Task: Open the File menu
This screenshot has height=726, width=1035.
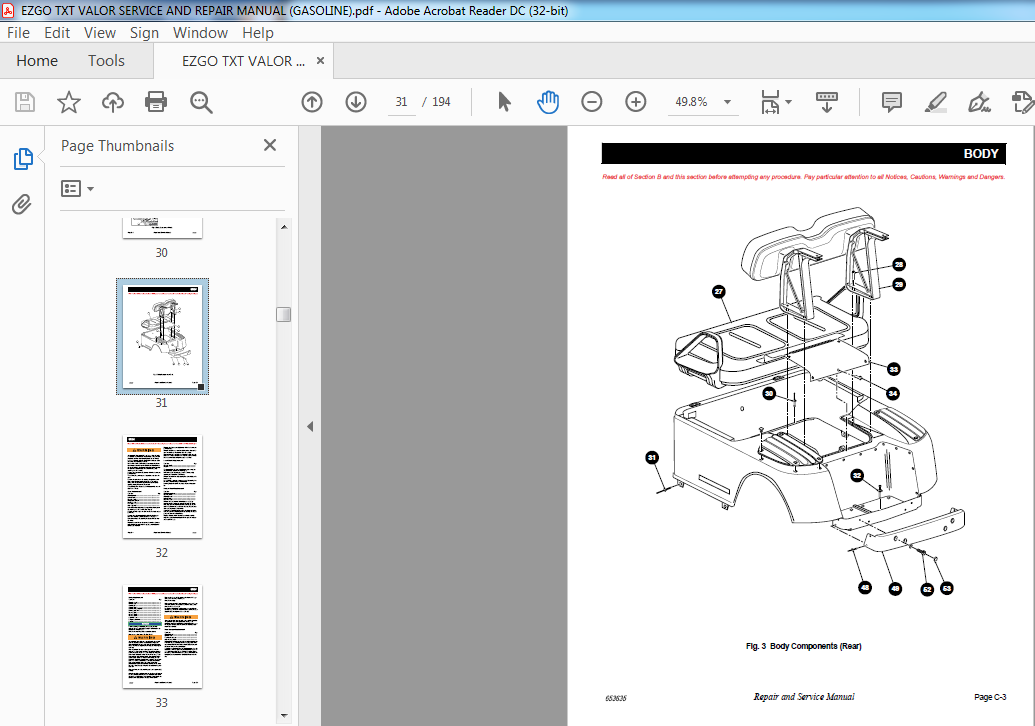Action: (x=18, y=32)
